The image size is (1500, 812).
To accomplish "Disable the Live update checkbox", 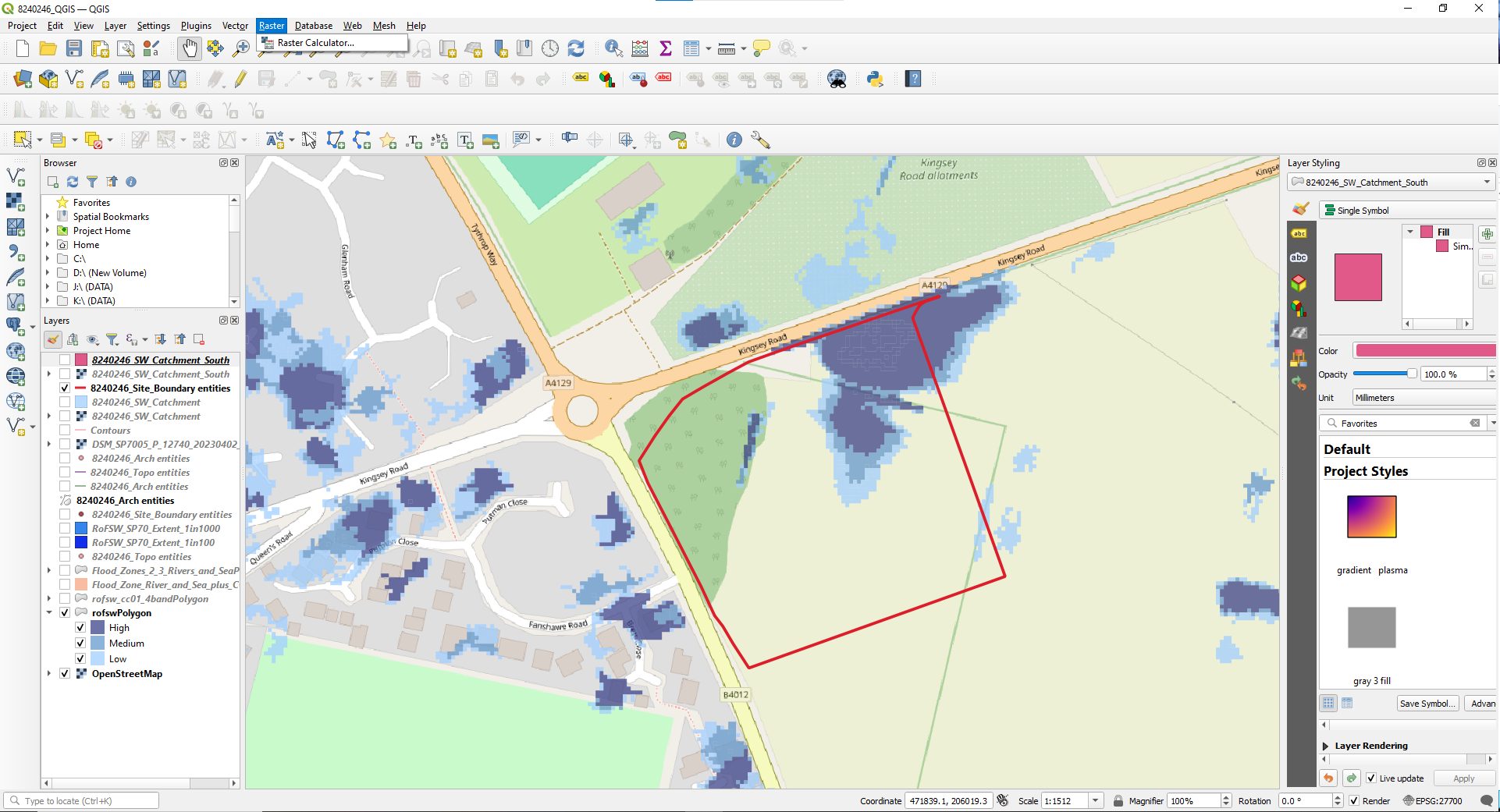I will pos(1371,778).
